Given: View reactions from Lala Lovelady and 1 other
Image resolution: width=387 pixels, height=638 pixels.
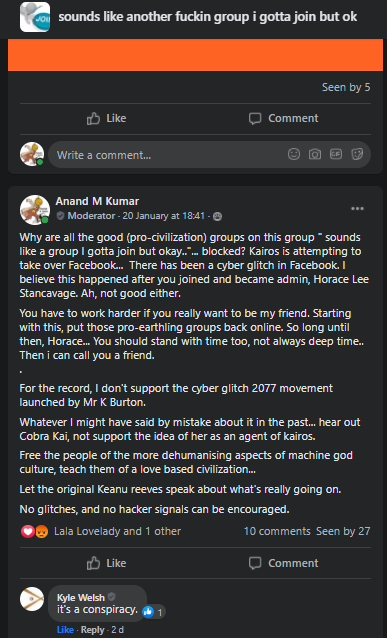Looking at the screenshot, I should [117, 531].
